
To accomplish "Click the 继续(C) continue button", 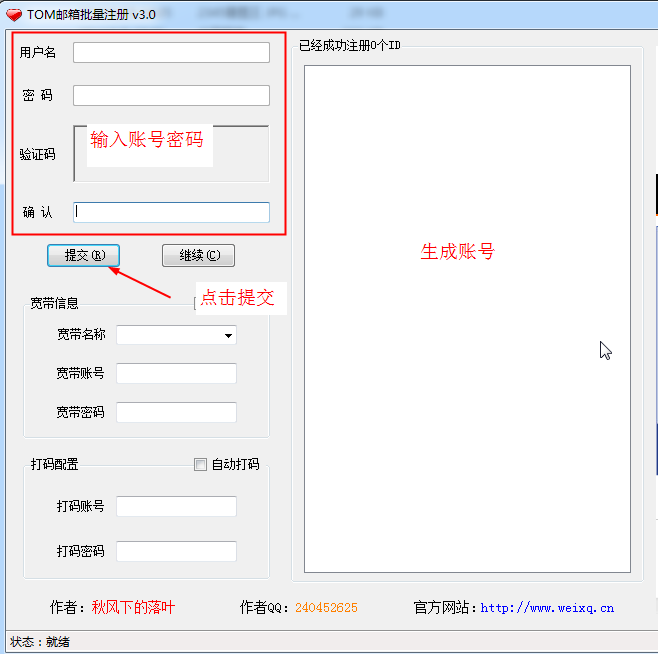I will click(x=198, y=255).
